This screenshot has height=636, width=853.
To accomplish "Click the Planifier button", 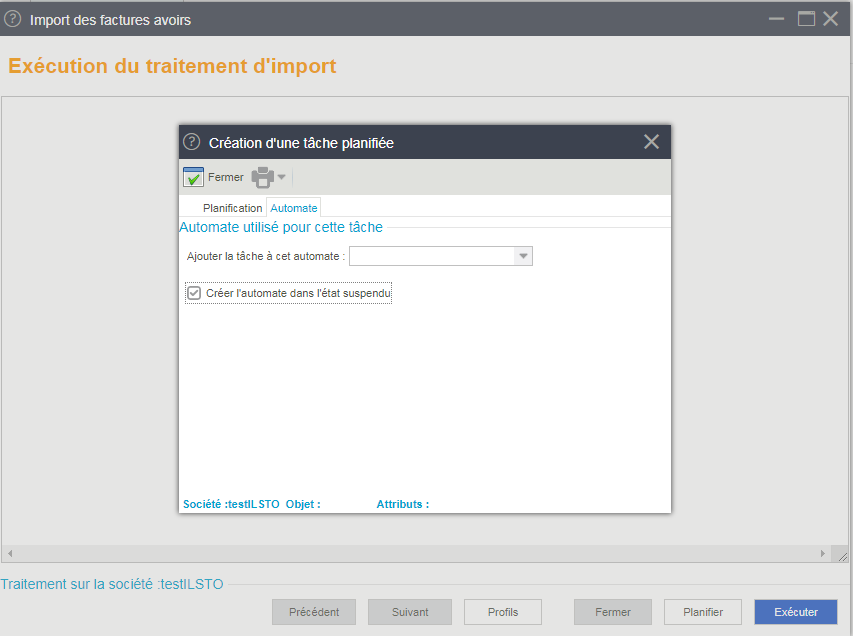I will [x=703, y=612].
